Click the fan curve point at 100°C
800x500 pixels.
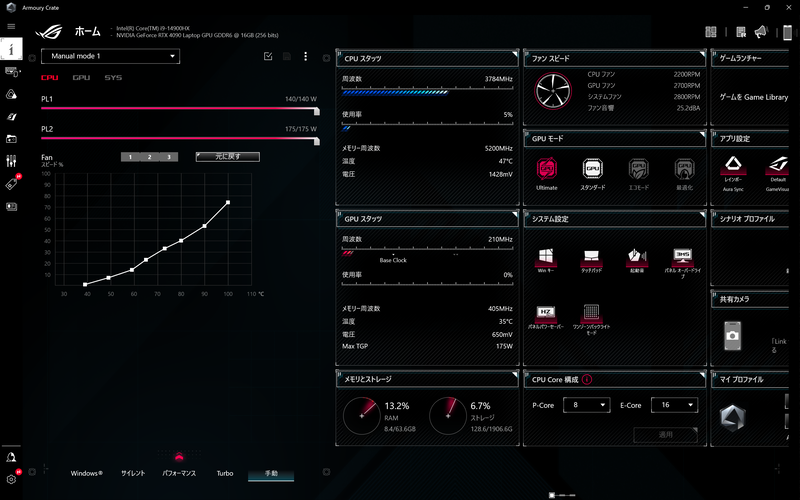tap(228, 203)
